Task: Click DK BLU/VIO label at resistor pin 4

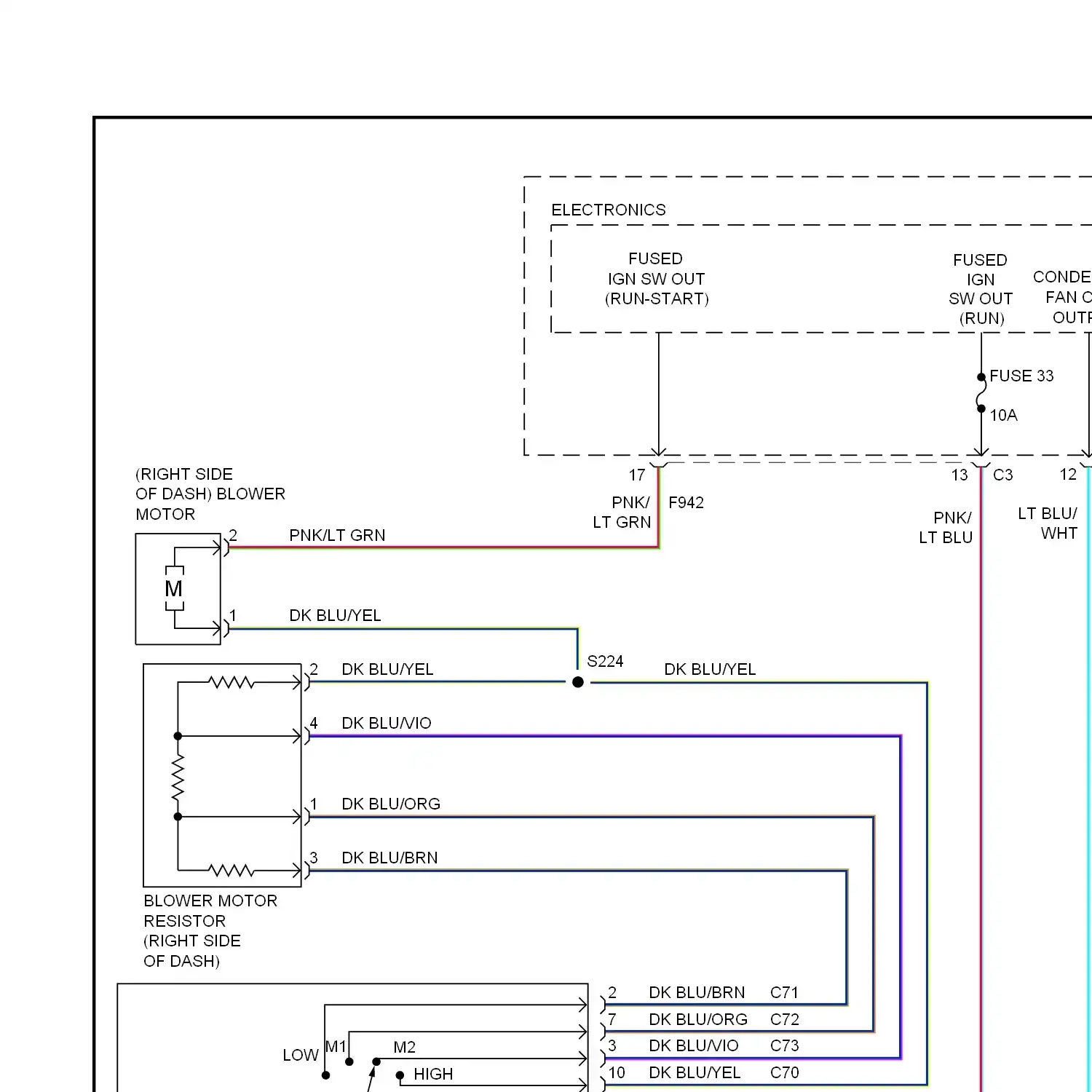Action: 387,723
